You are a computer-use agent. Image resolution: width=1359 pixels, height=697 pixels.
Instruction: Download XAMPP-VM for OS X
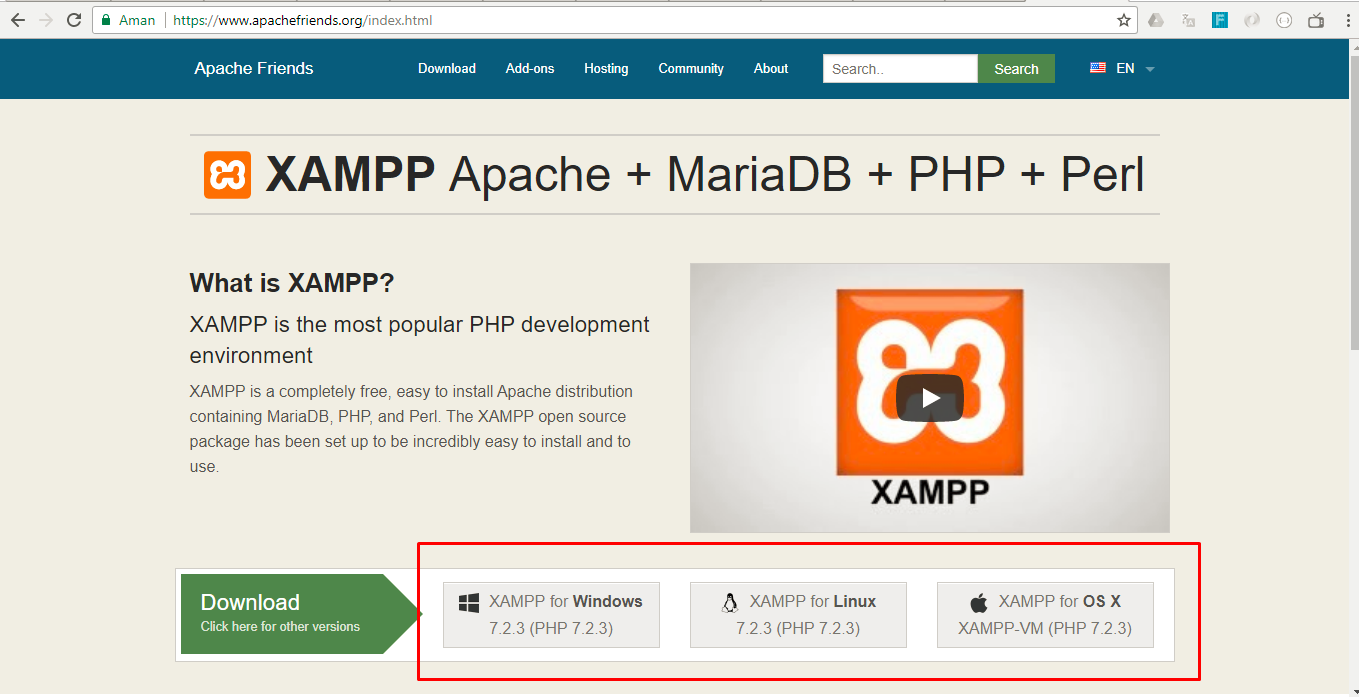(1045, 615)
